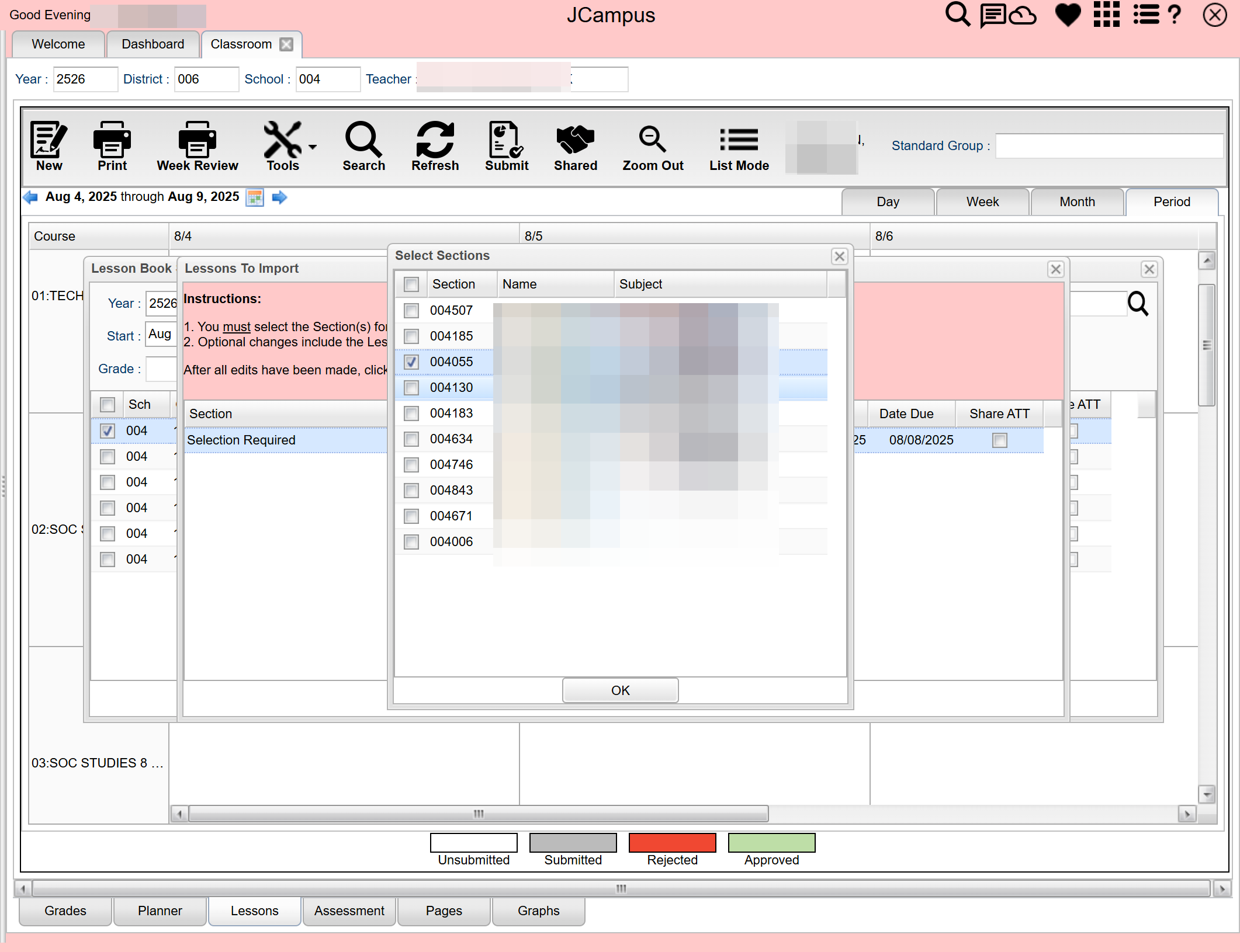Screen dimensions: 1240x952
Task: Check section 004671 checkbox
Action: coord(411,516)
